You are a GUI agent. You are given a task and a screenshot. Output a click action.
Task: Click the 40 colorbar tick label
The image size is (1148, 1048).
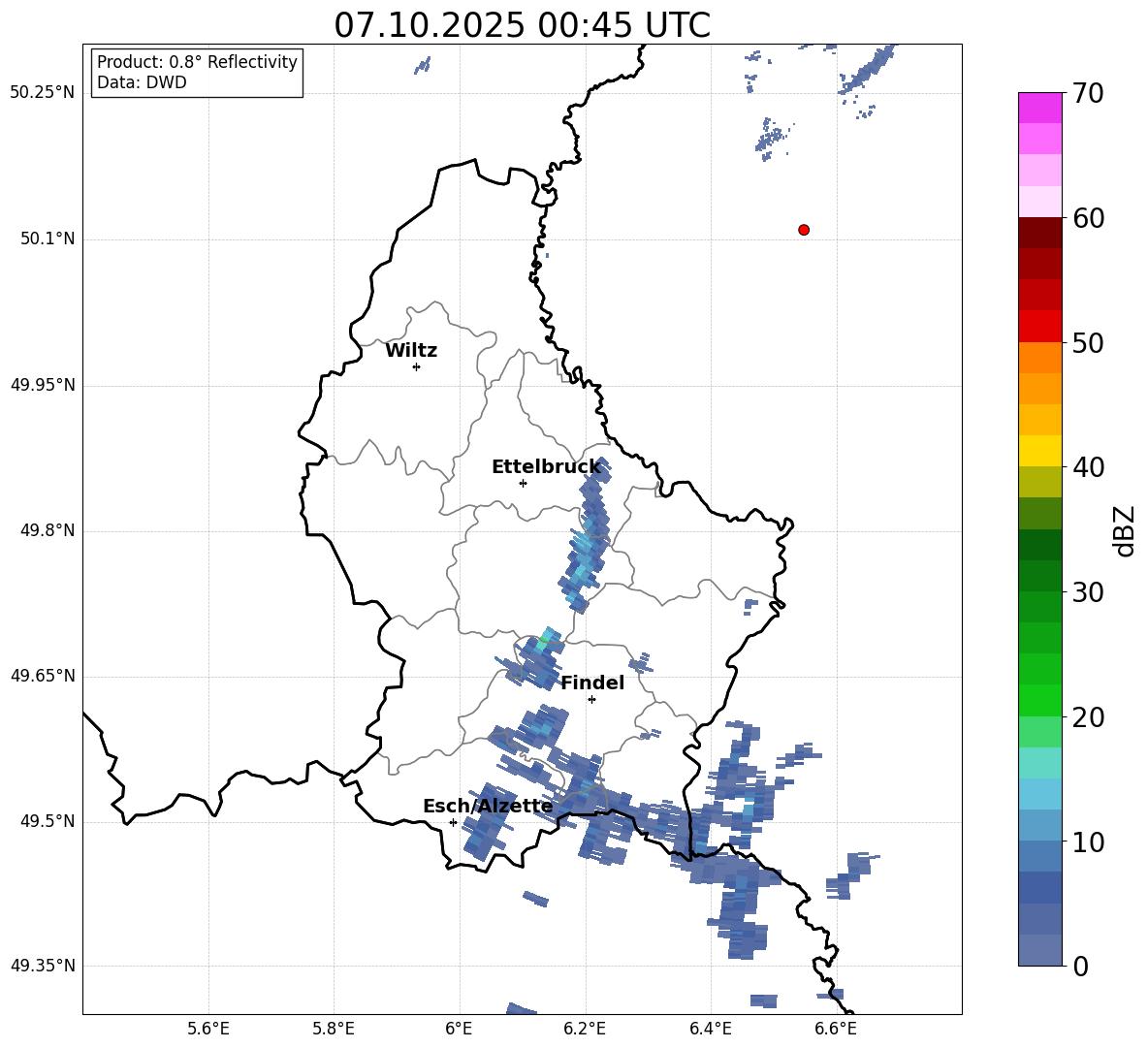(1088, 467)
